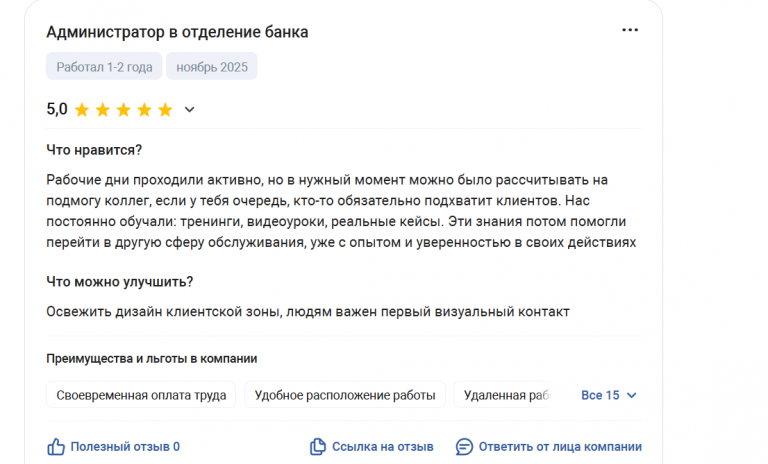
Task: Select the 'ноябрь 2025' date tag
Action: click(x=211, y=67)
